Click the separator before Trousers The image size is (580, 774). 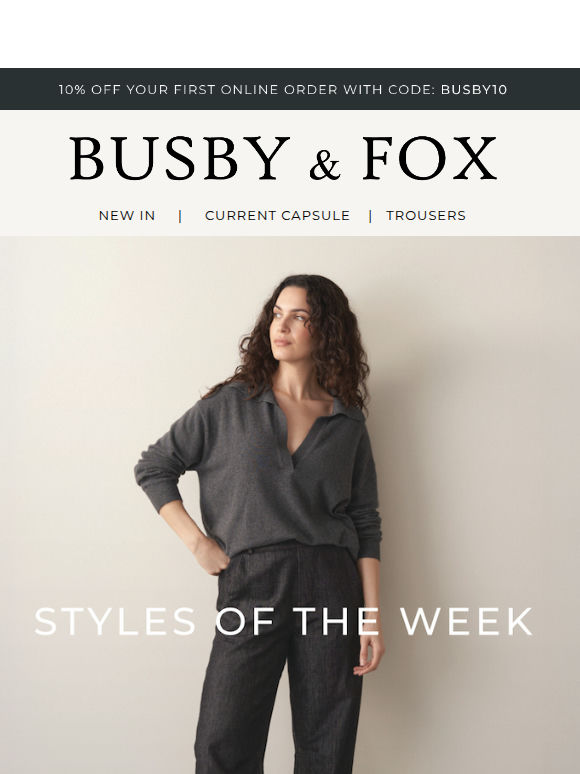click(370, 216)
